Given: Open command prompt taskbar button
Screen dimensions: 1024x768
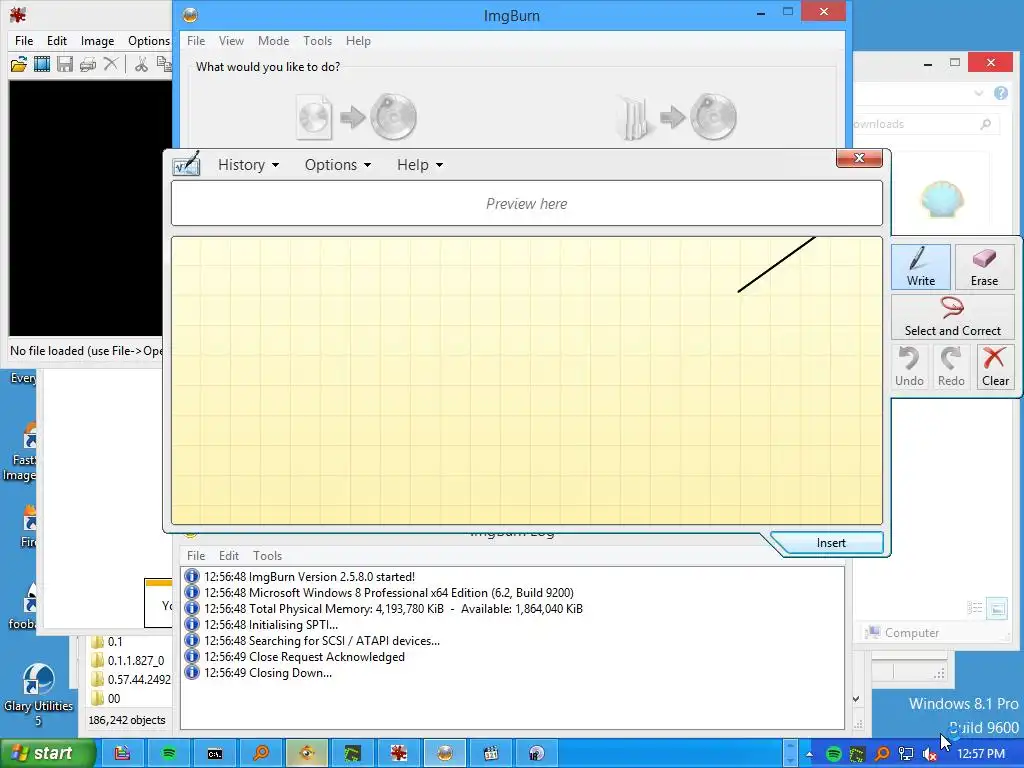Looking at the screenshot, I should [x=215, y=754].
